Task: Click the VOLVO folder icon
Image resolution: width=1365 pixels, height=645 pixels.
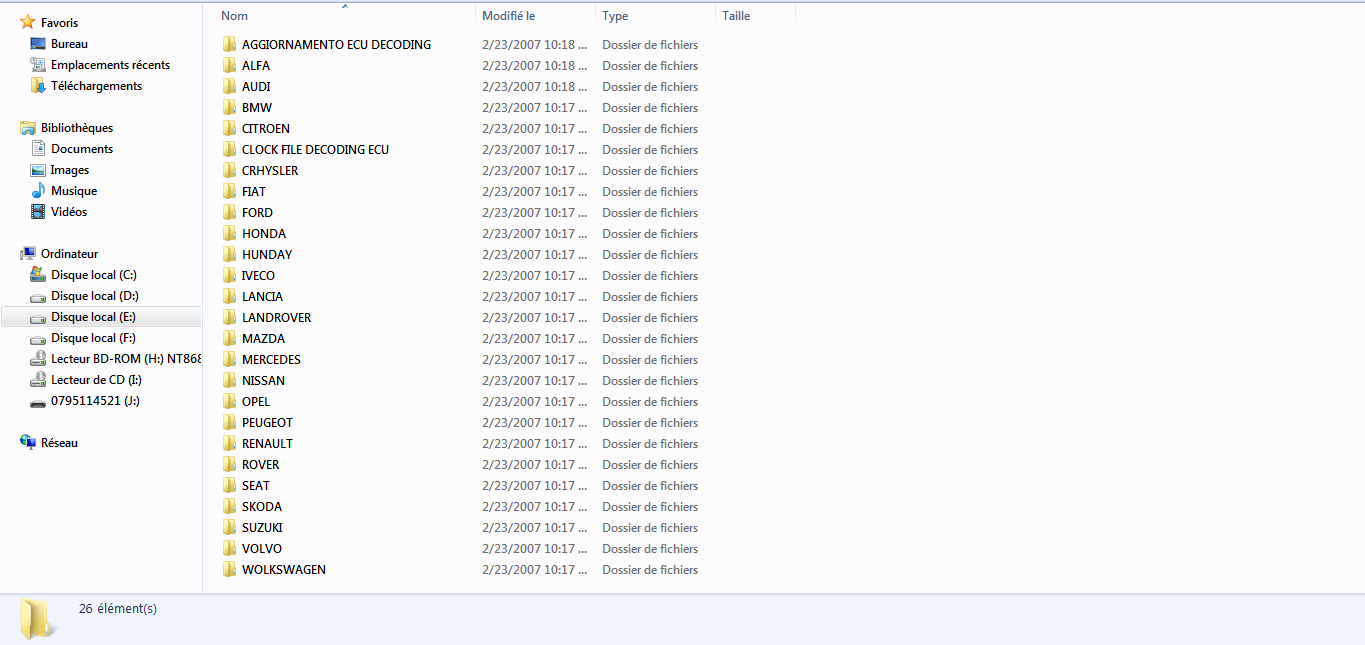Action: tap(229, 548)
